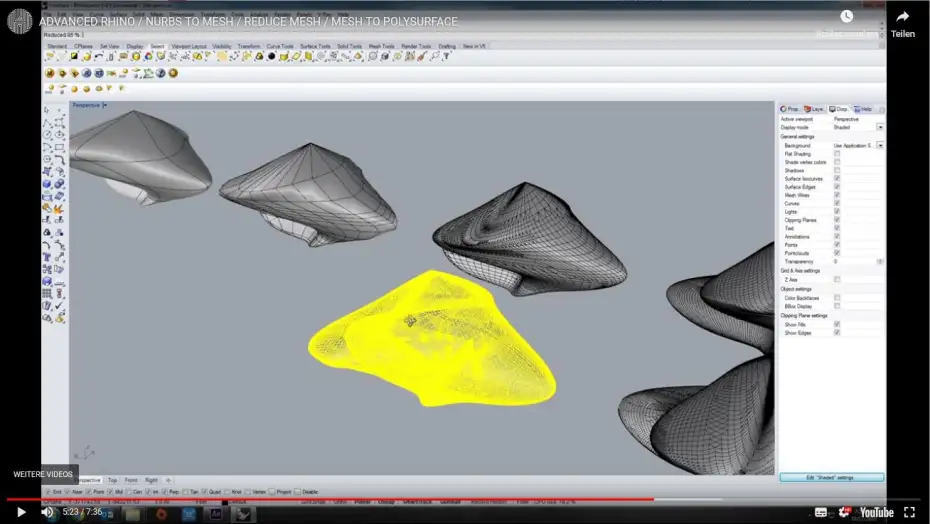Click the YouTube logo link

tap(877, 512)
